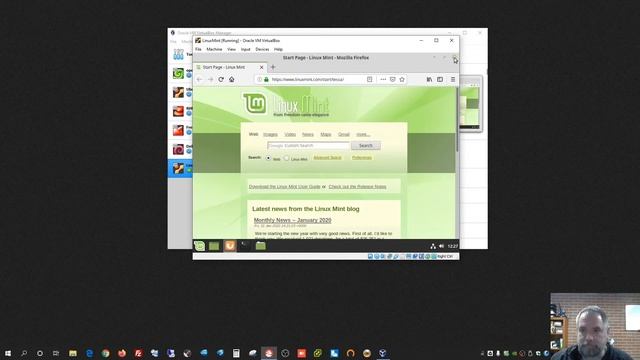The height and width of the screenshot is (360, 640).
Task: Select the Start Page Linux Mint tab
Action: (230, 67)
